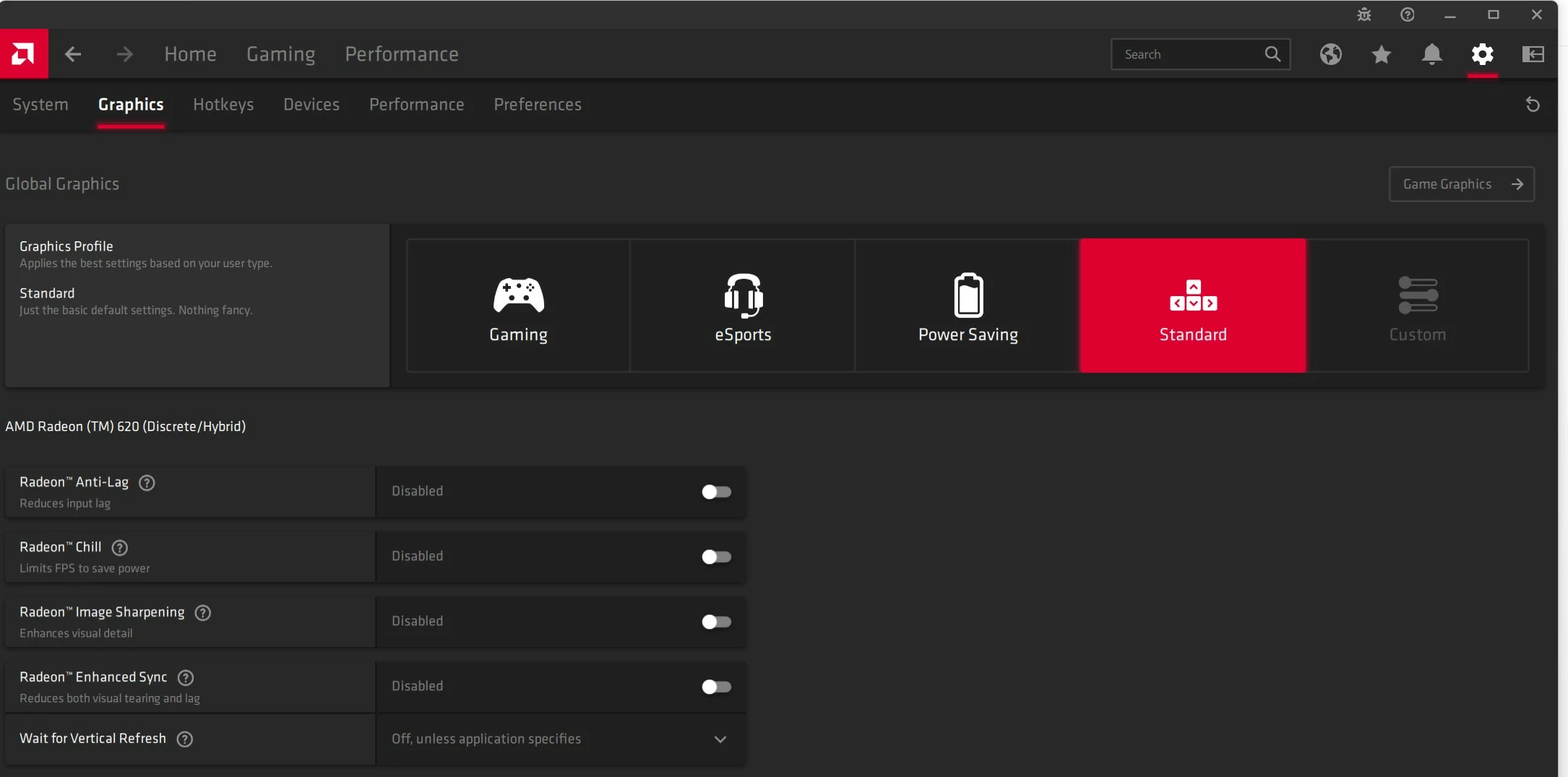Switch to the Graphics tab
Screen dimensions: 1568x777
[131, 105]
